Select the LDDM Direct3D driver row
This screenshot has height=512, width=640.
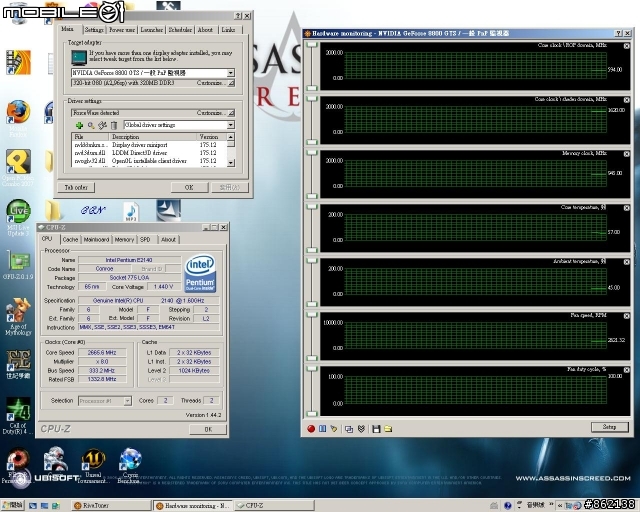click(149, 153)
